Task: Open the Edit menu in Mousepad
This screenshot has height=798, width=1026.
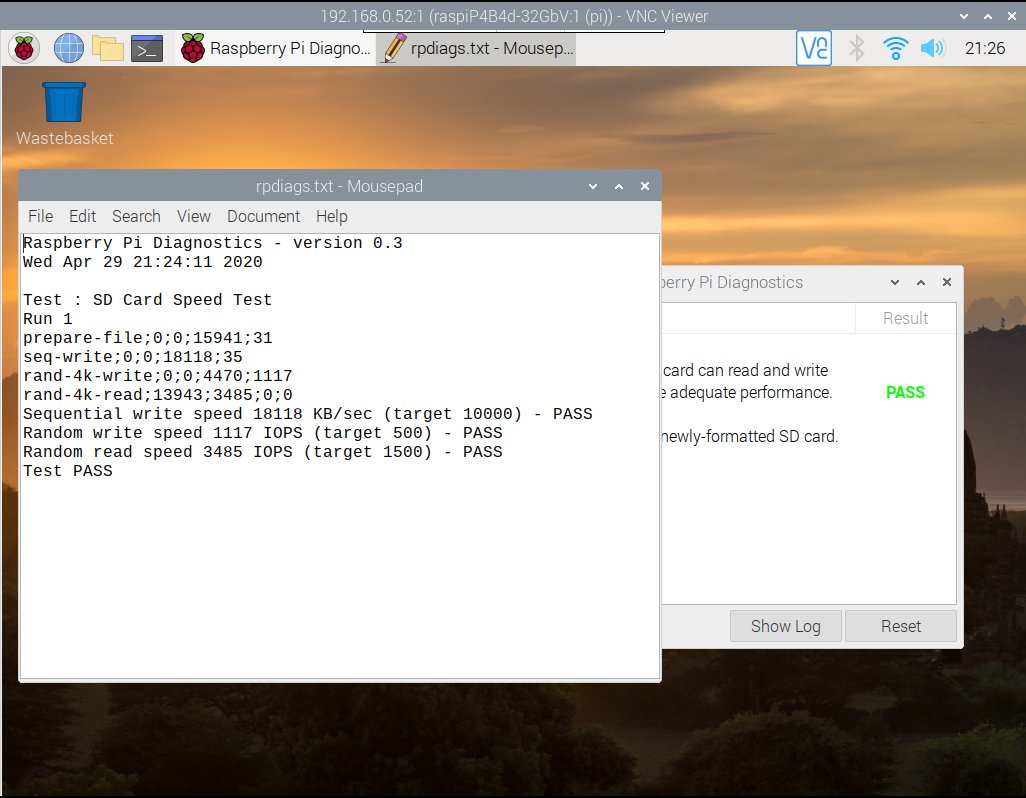Action: (x=82, y=217)
